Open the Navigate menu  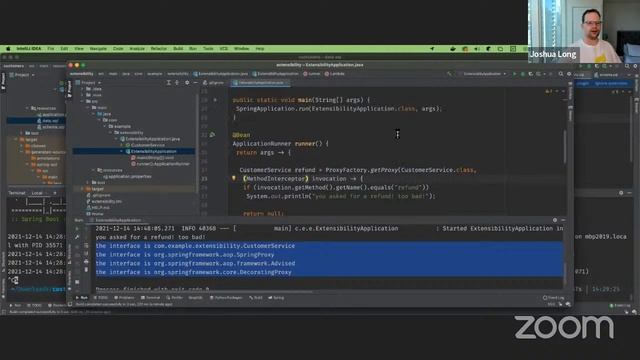(98, 49)
